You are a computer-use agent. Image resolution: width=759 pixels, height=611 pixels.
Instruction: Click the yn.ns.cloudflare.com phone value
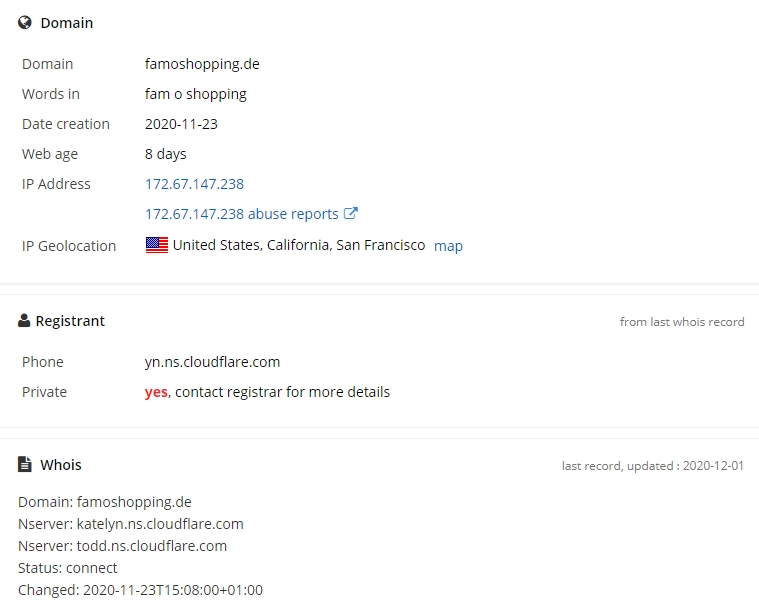212,362
